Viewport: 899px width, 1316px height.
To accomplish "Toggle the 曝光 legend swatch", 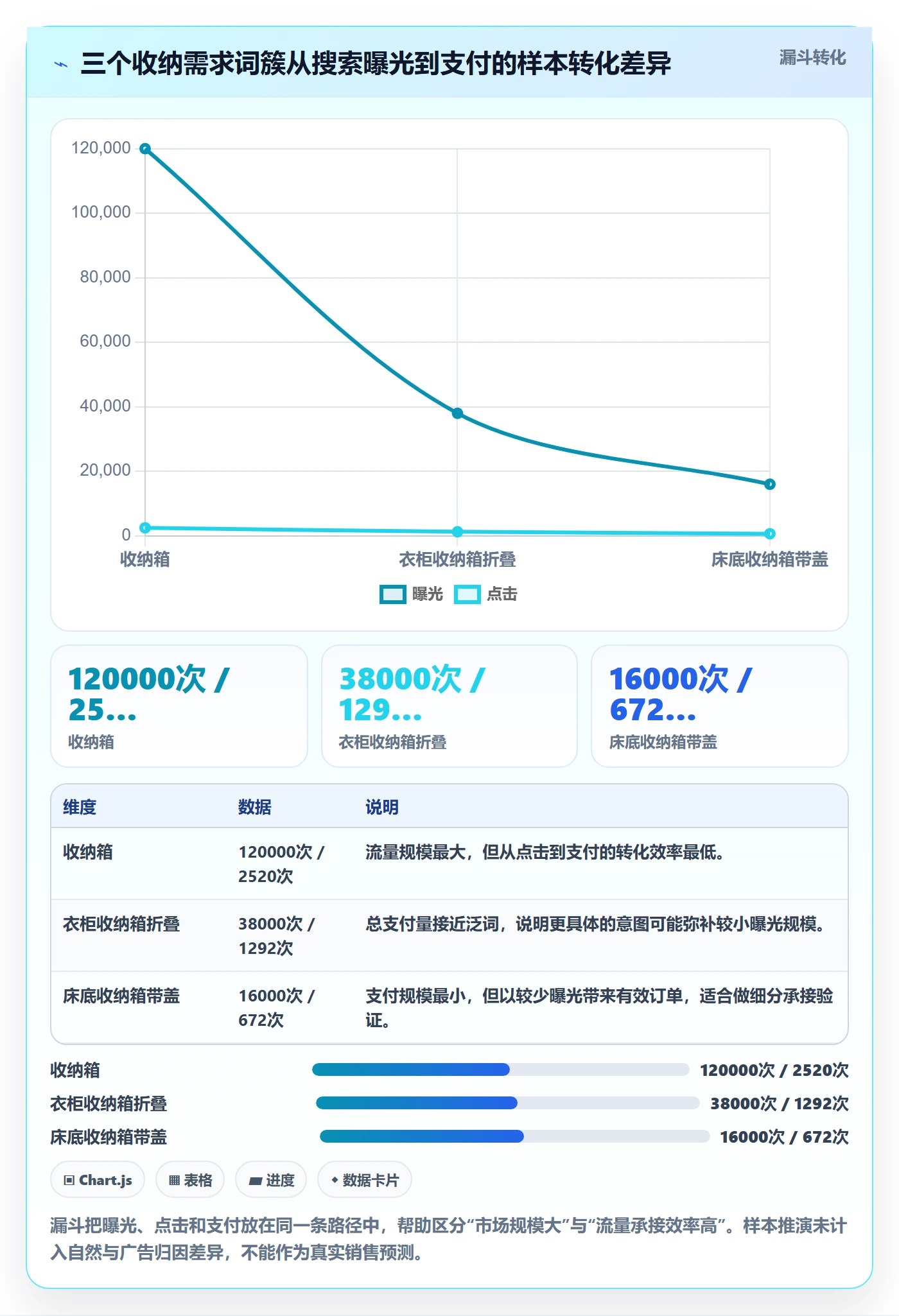I will pos(392,594).
